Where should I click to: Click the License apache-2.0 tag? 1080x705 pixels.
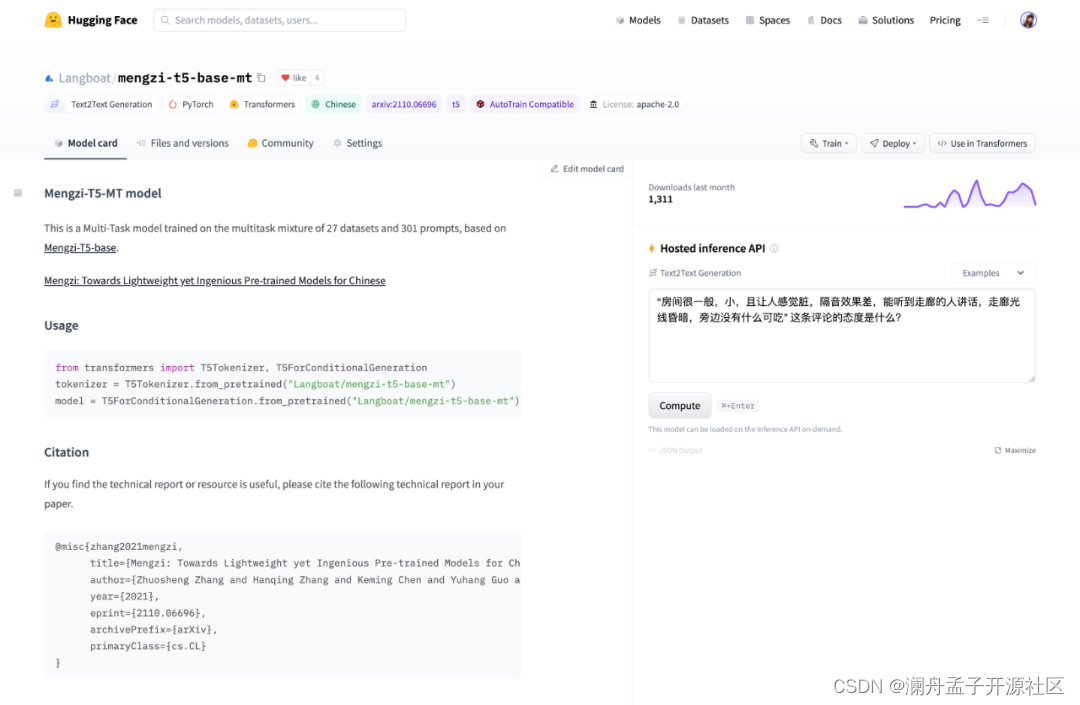point(634,105)
